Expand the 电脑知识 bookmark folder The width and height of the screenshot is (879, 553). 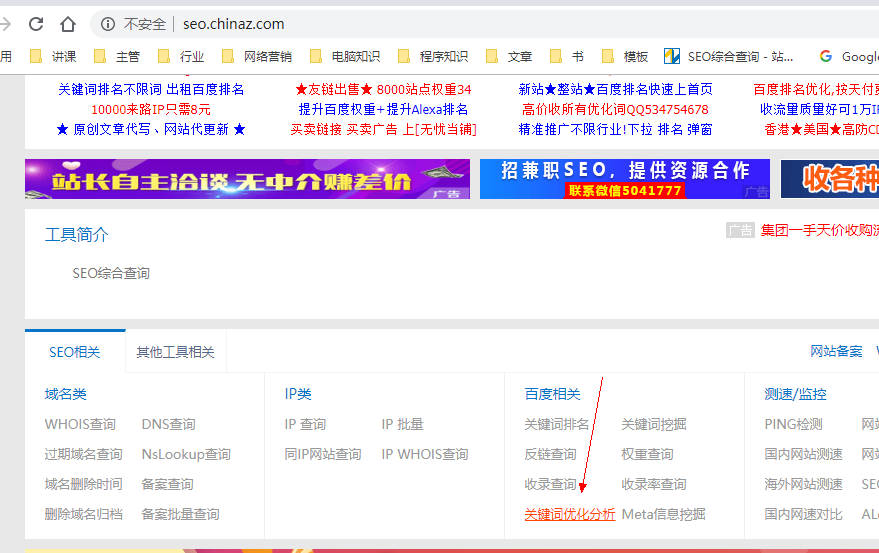tap(345, 56)
